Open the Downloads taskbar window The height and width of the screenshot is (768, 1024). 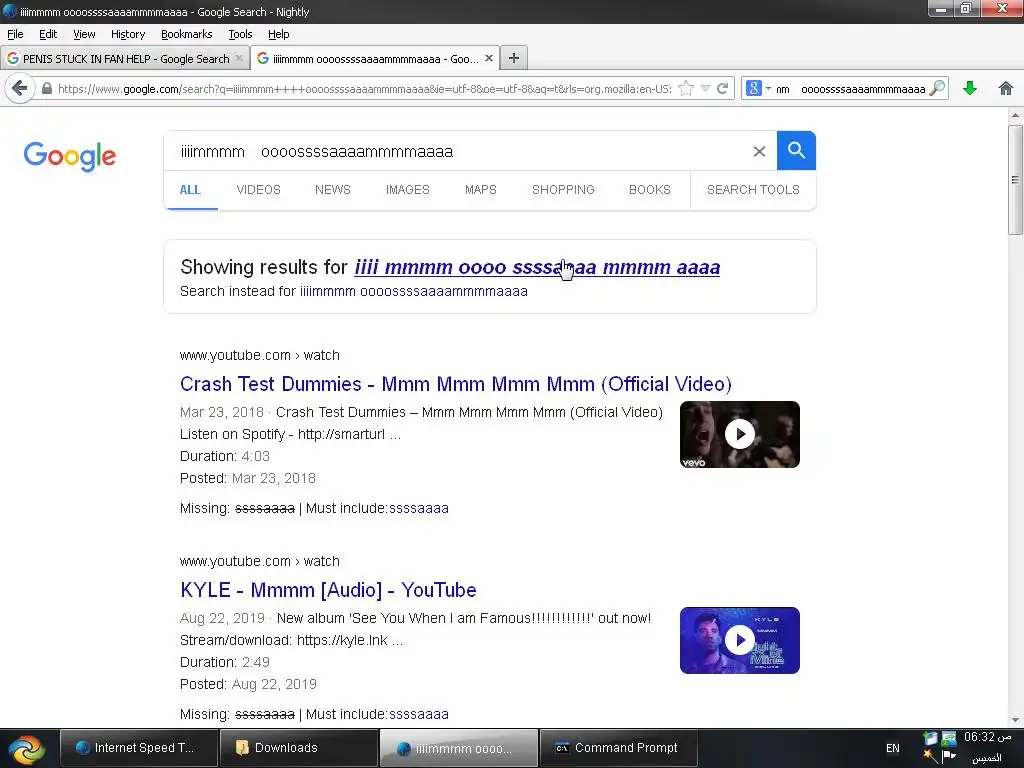(x=298, y=748)
